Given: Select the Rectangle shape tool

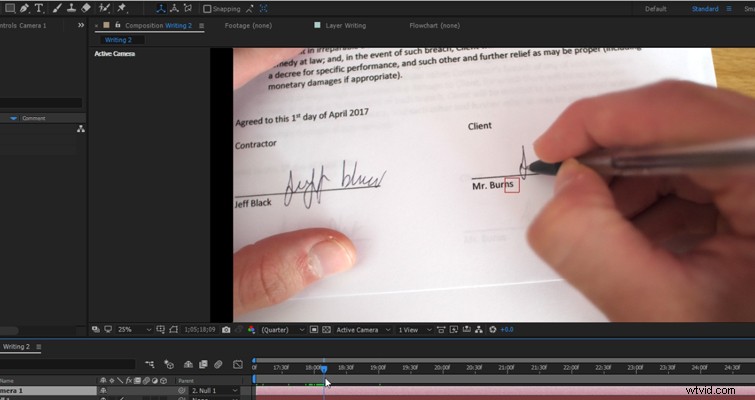Looking at the screenshot, I should [x=10, y=8].
